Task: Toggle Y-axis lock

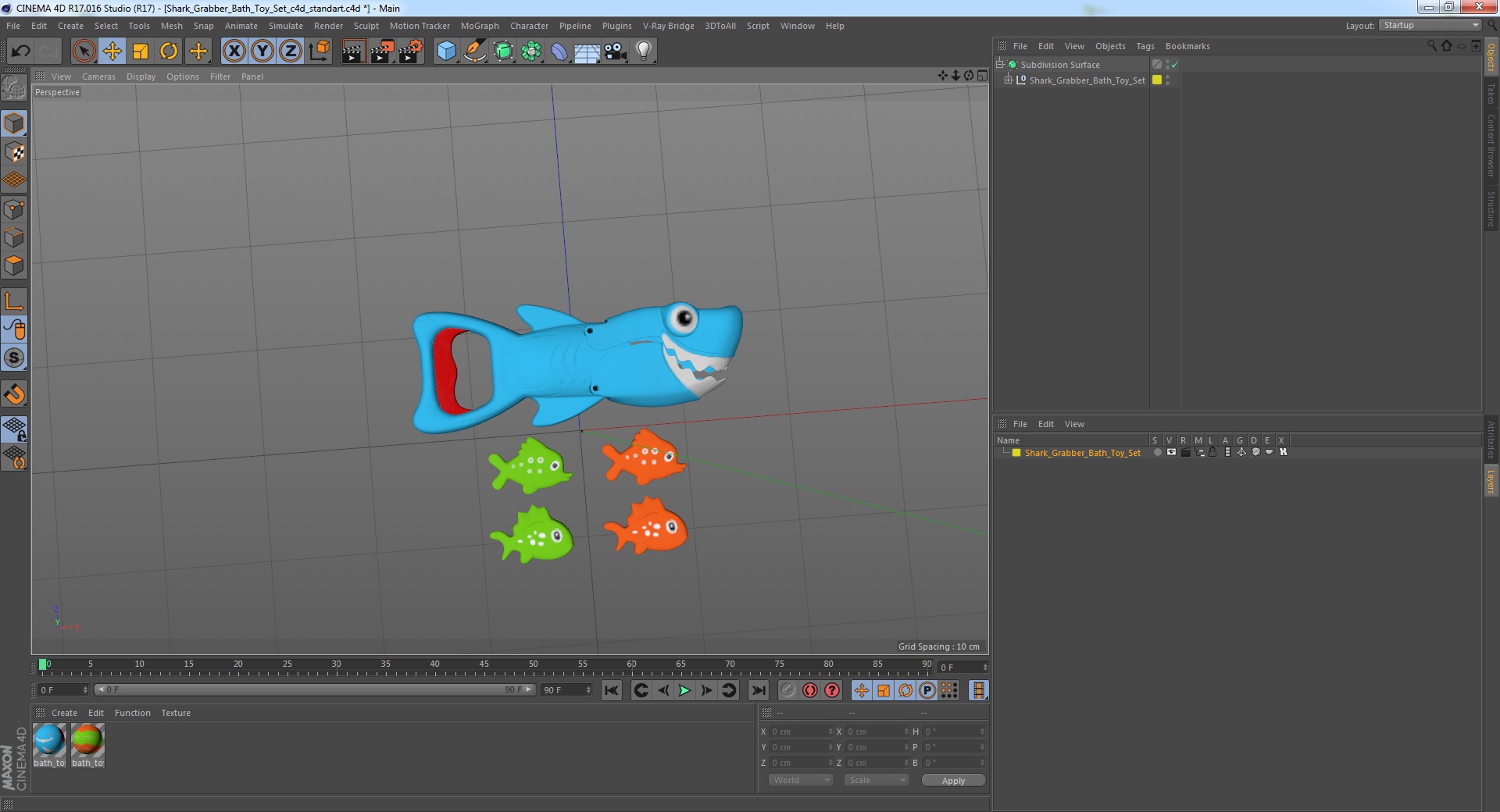Action: [262, 52]
